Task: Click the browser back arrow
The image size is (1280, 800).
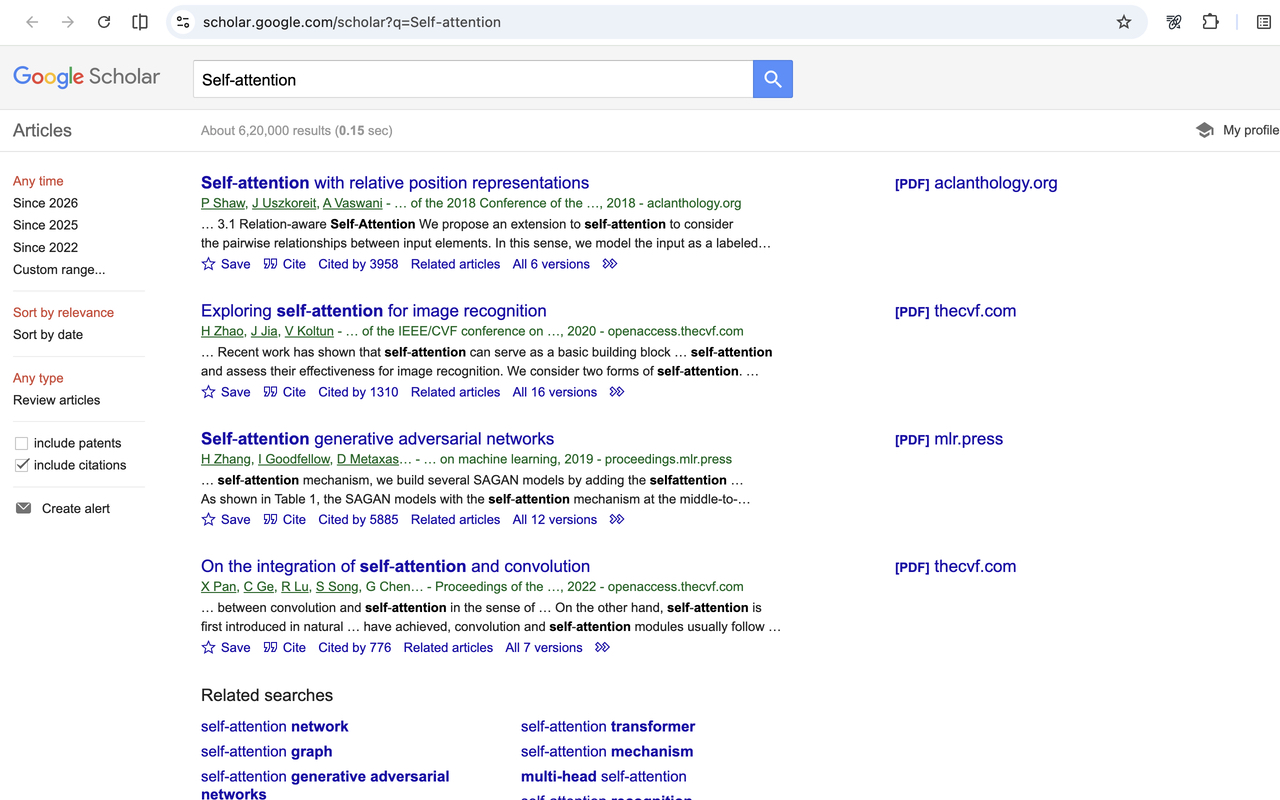Action: pos(32,22)
